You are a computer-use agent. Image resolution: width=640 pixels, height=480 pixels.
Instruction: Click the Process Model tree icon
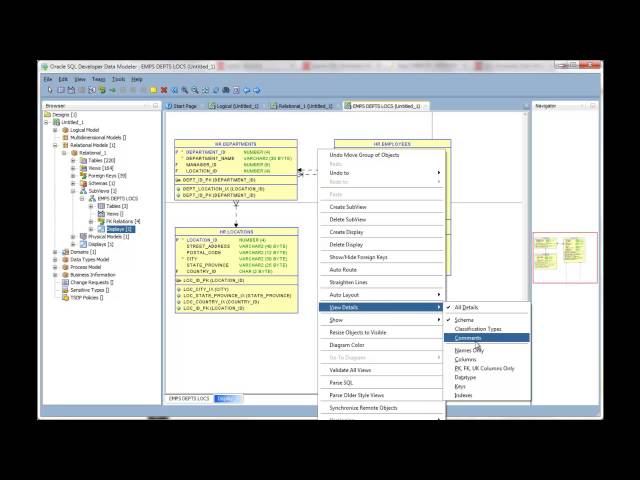point(65,267)
